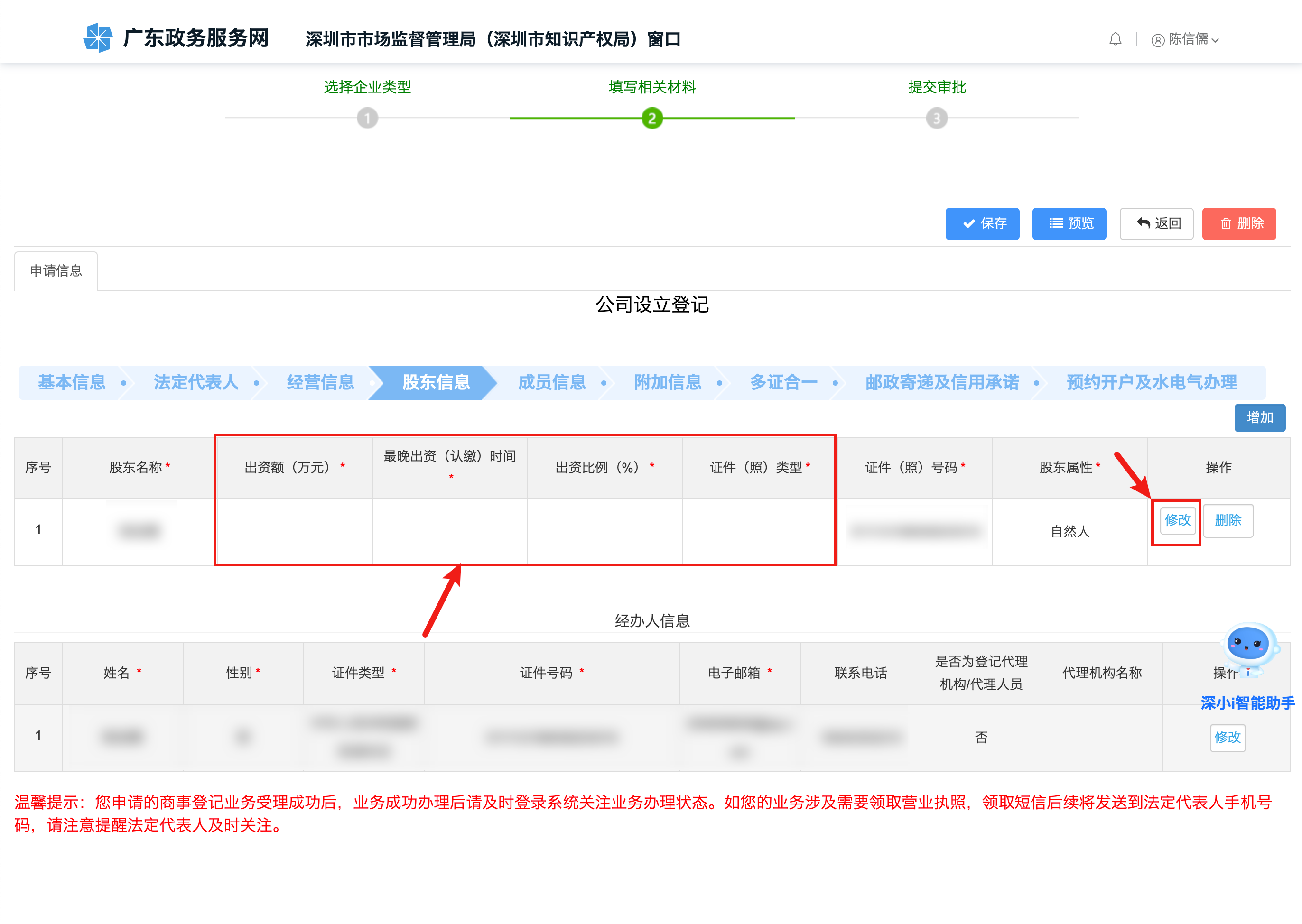
Task: Select the 申请信息 tab
Action: tap(56, 271)
